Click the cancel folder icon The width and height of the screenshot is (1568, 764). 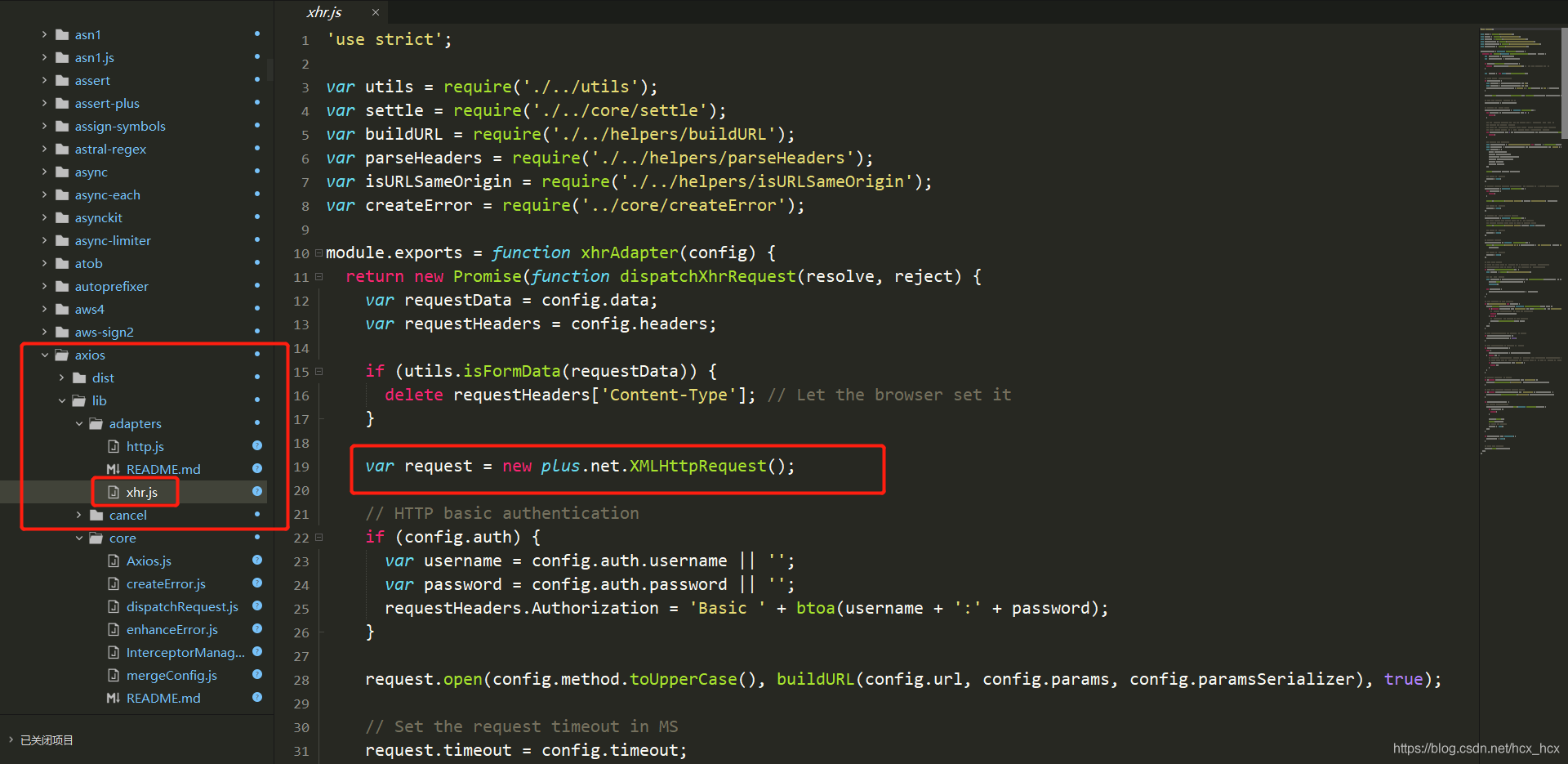pyautogui.click(x=96, y=515)
